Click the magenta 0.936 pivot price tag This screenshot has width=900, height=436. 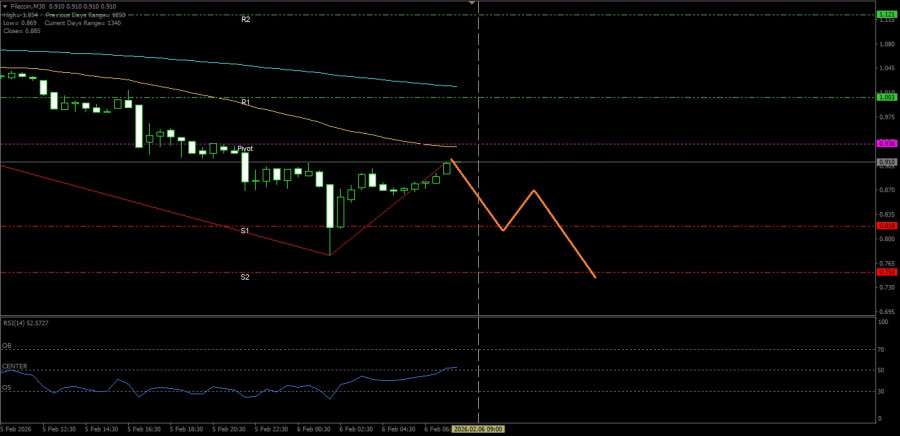[887, 143]
